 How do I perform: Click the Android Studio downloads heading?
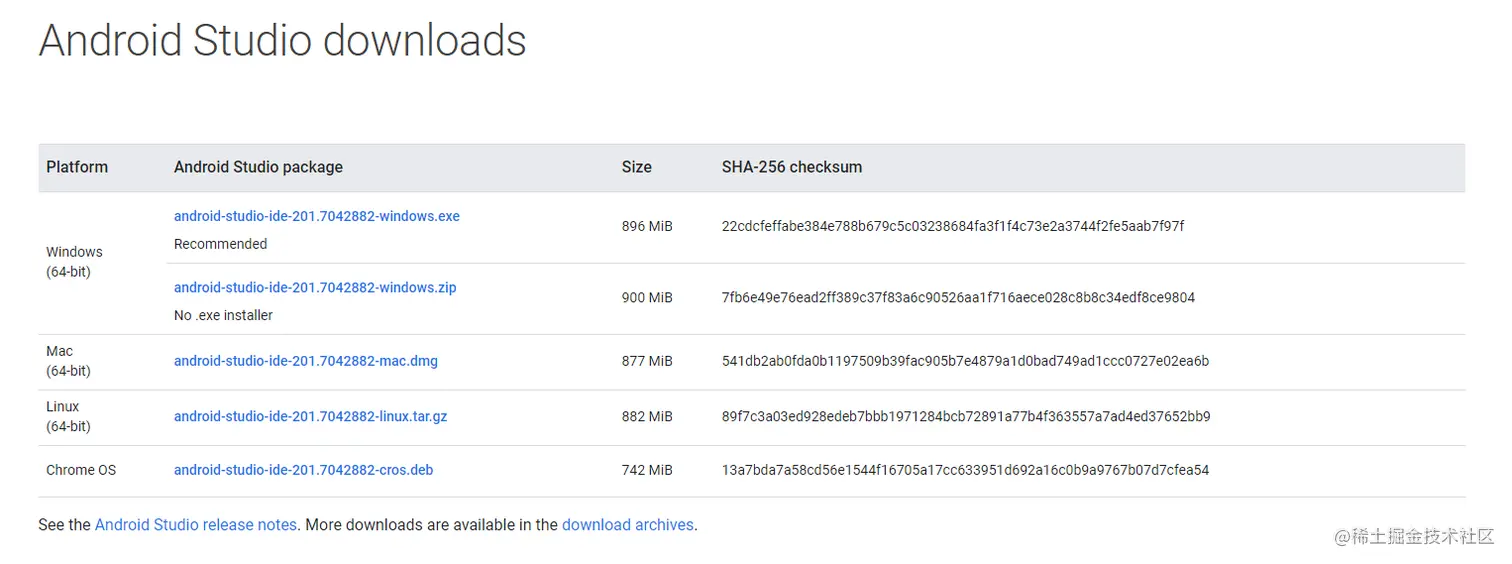click(282, 41)
